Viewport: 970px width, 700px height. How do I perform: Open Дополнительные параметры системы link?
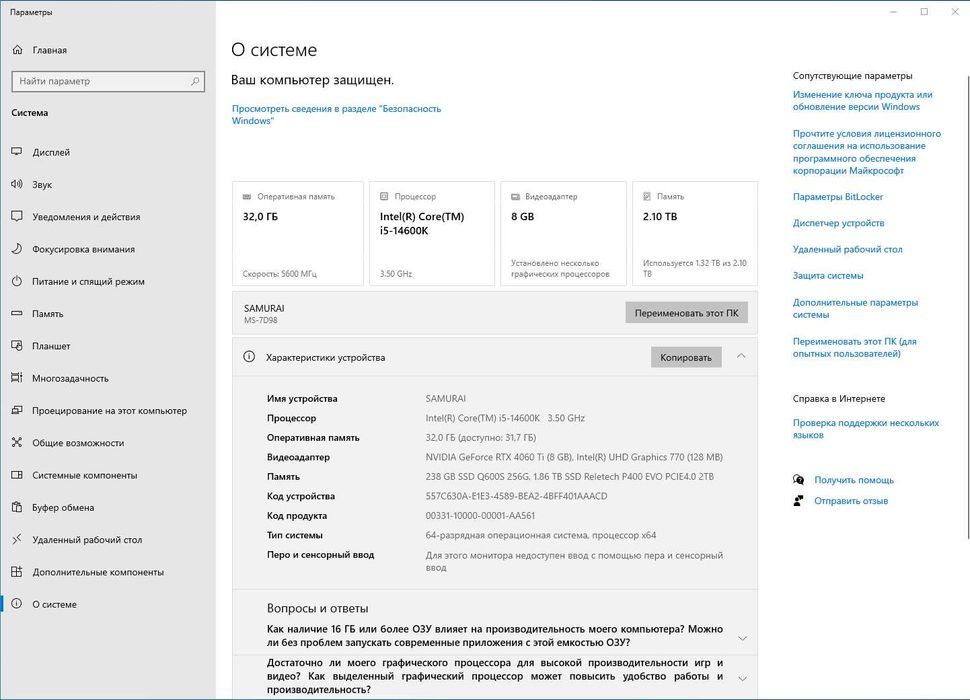click(x=855, y=309)
